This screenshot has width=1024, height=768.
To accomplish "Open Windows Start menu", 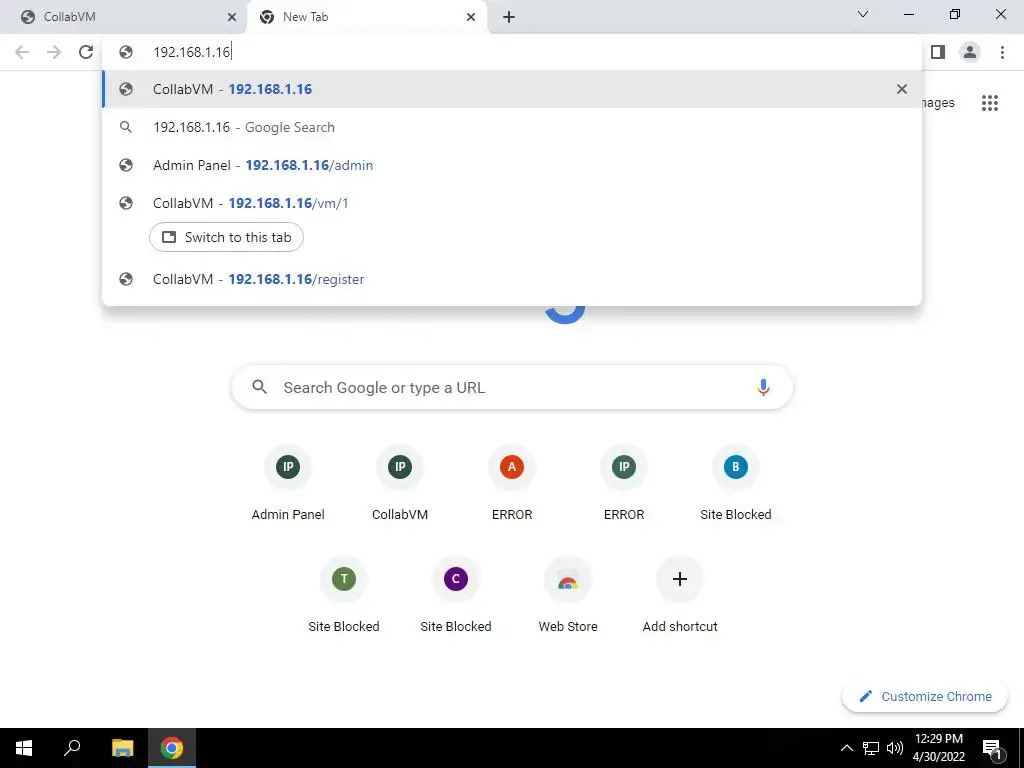I will (x=24, y=748).
